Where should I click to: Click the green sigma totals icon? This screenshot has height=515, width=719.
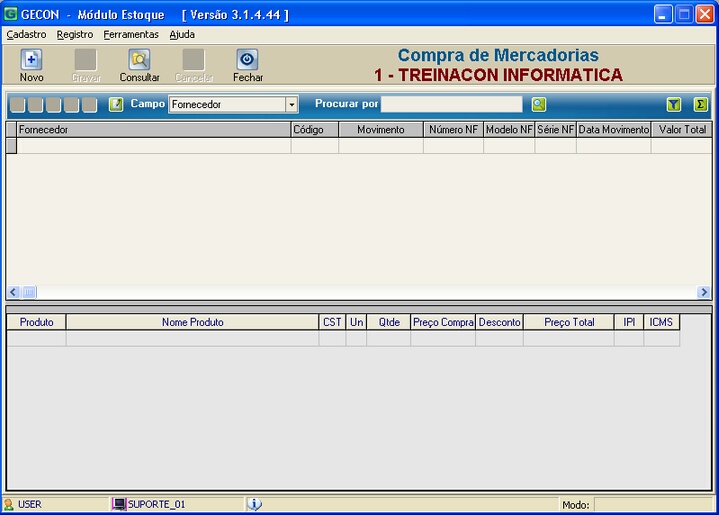[x=700, y=104]
